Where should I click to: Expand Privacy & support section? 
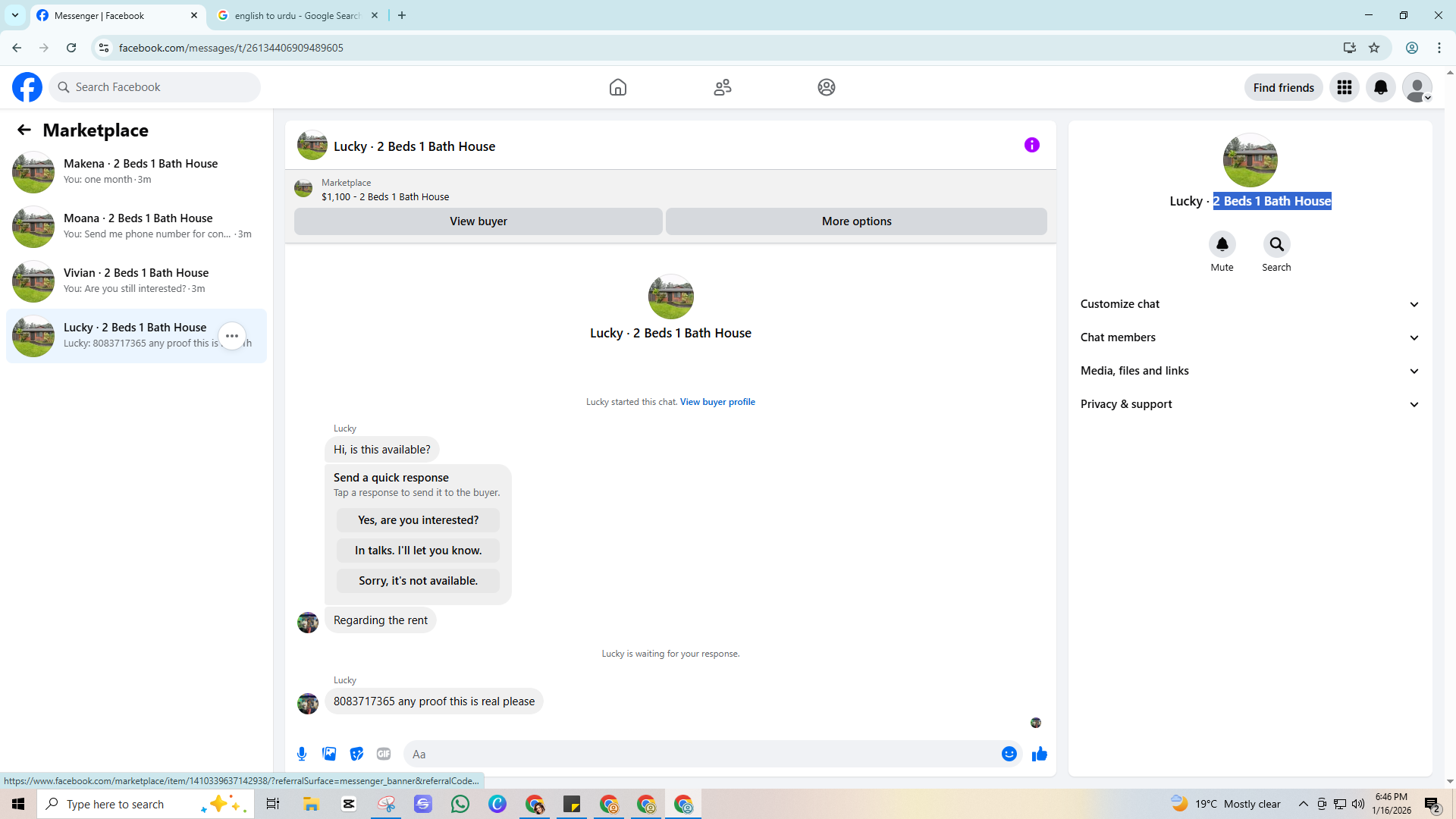[x=1249, y=404]
